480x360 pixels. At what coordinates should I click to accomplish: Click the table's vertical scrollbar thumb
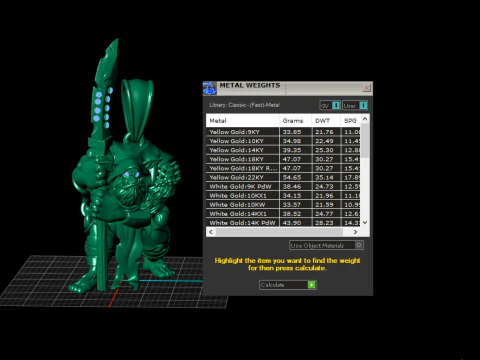coord(365,140)
